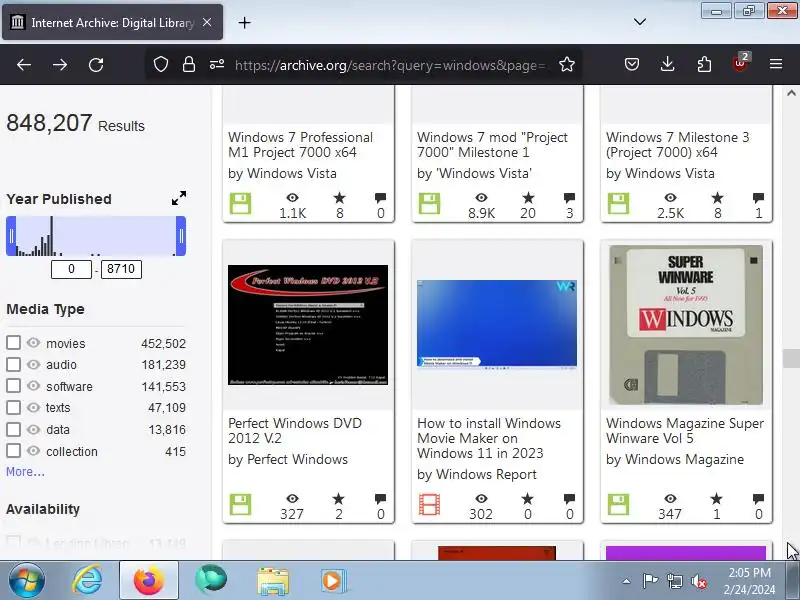The image size is (800, 600).
Task: View site security padlock details
Action: pyautogui.click(x=189, y=65)
